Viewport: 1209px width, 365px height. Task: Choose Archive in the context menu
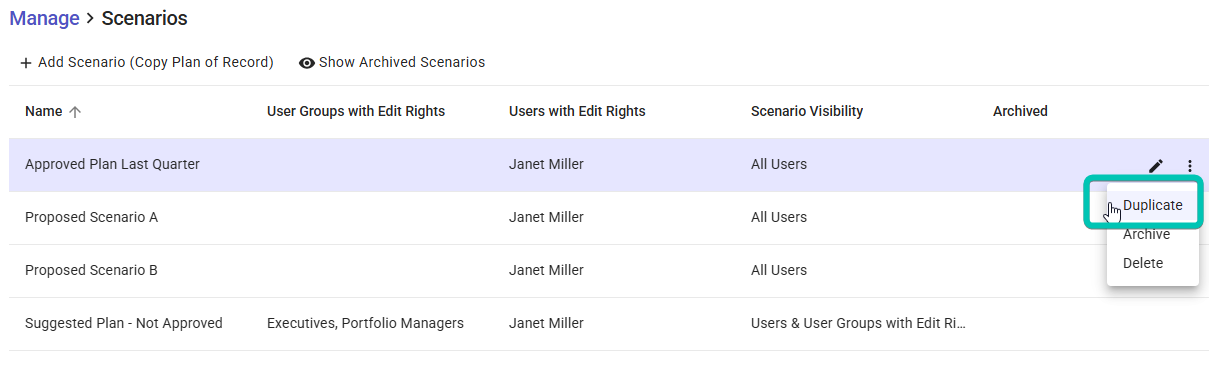[1146, 234]
